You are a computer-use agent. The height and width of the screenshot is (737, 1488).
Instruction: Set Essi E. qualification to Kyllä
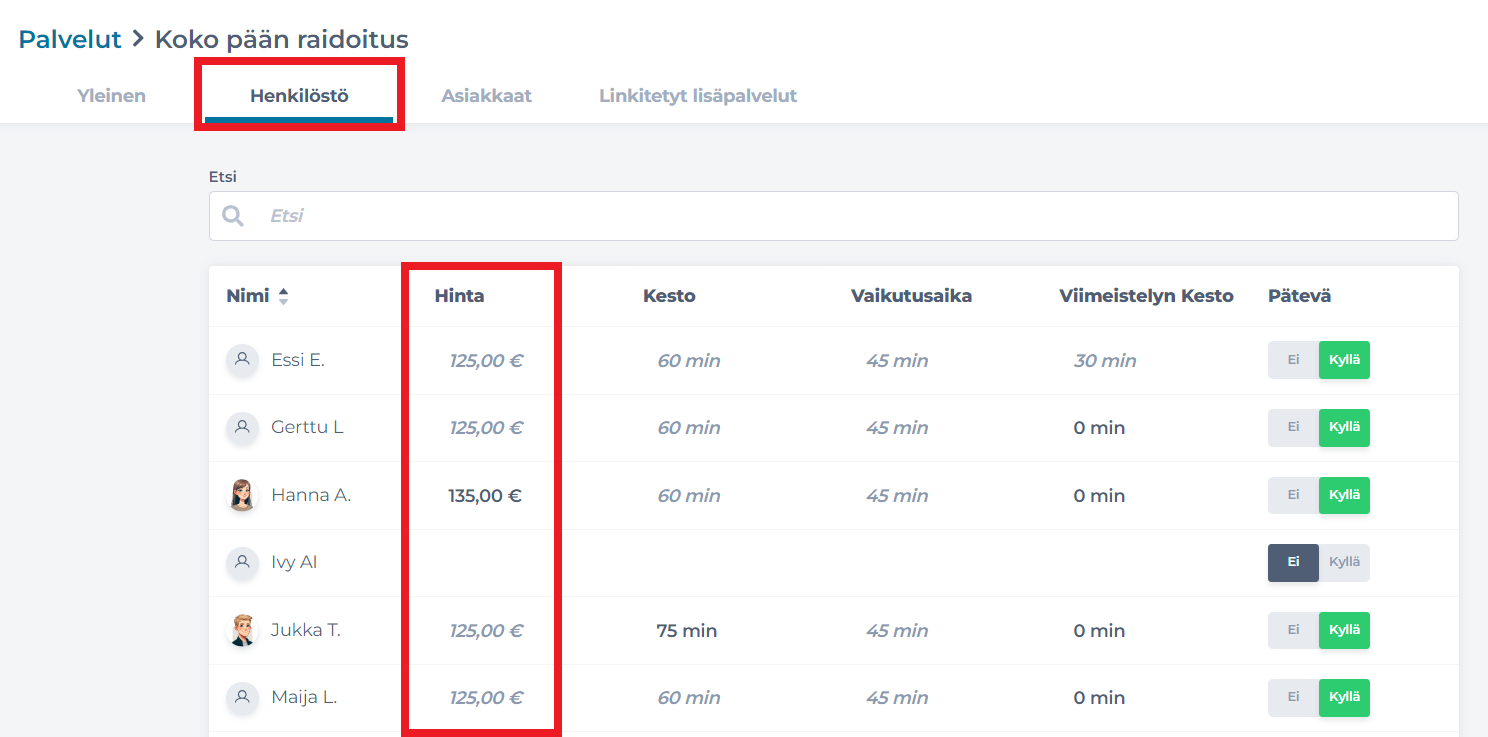point(1344,360)
